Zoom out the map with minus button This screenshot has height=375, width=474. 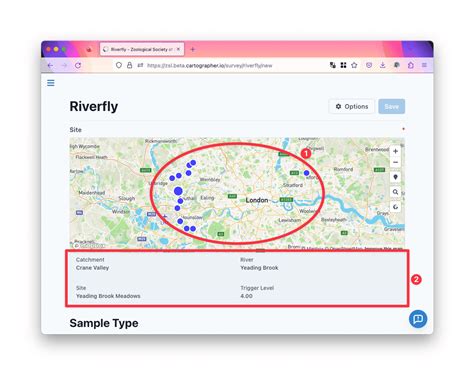click(395, 162)
